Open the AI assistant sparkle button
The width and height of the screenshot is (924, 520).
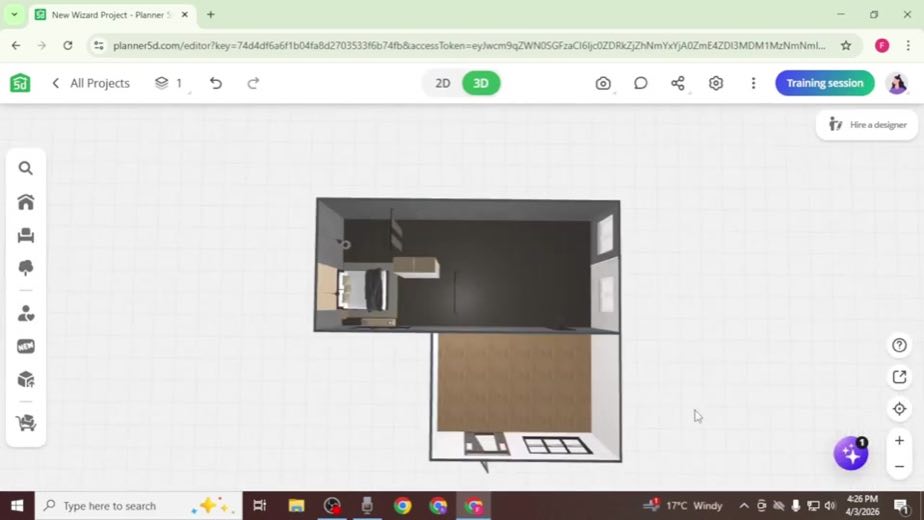click(851, 453)
